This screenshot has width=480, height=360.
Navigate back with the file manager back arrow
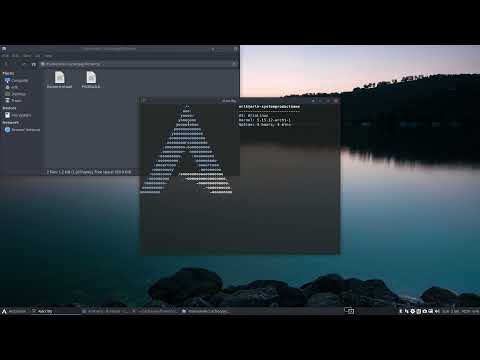point(6,64)
